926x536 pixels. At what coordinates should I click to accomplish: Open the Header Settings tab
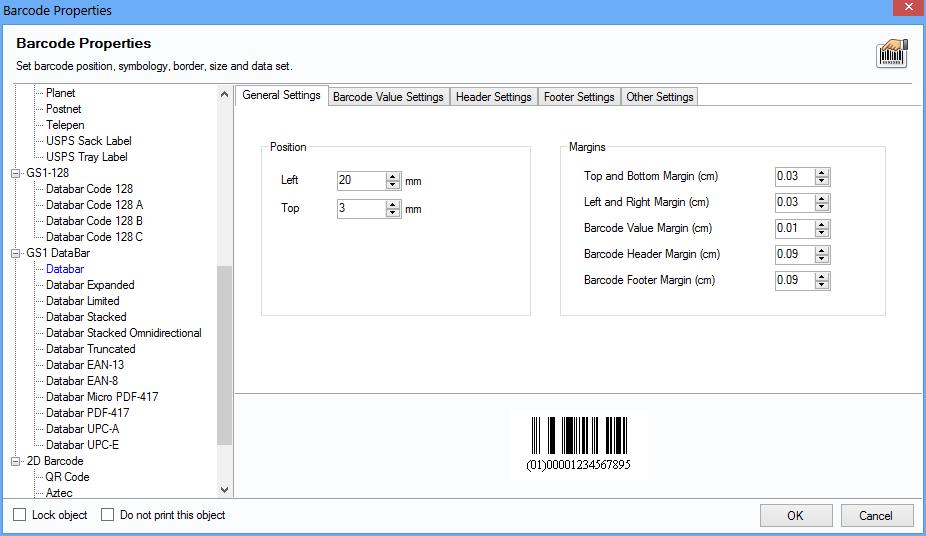(x=494, y=97)
